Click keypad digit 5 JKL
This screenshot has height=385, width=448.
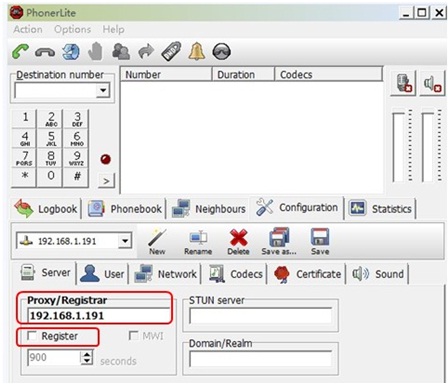pos(51,138)
